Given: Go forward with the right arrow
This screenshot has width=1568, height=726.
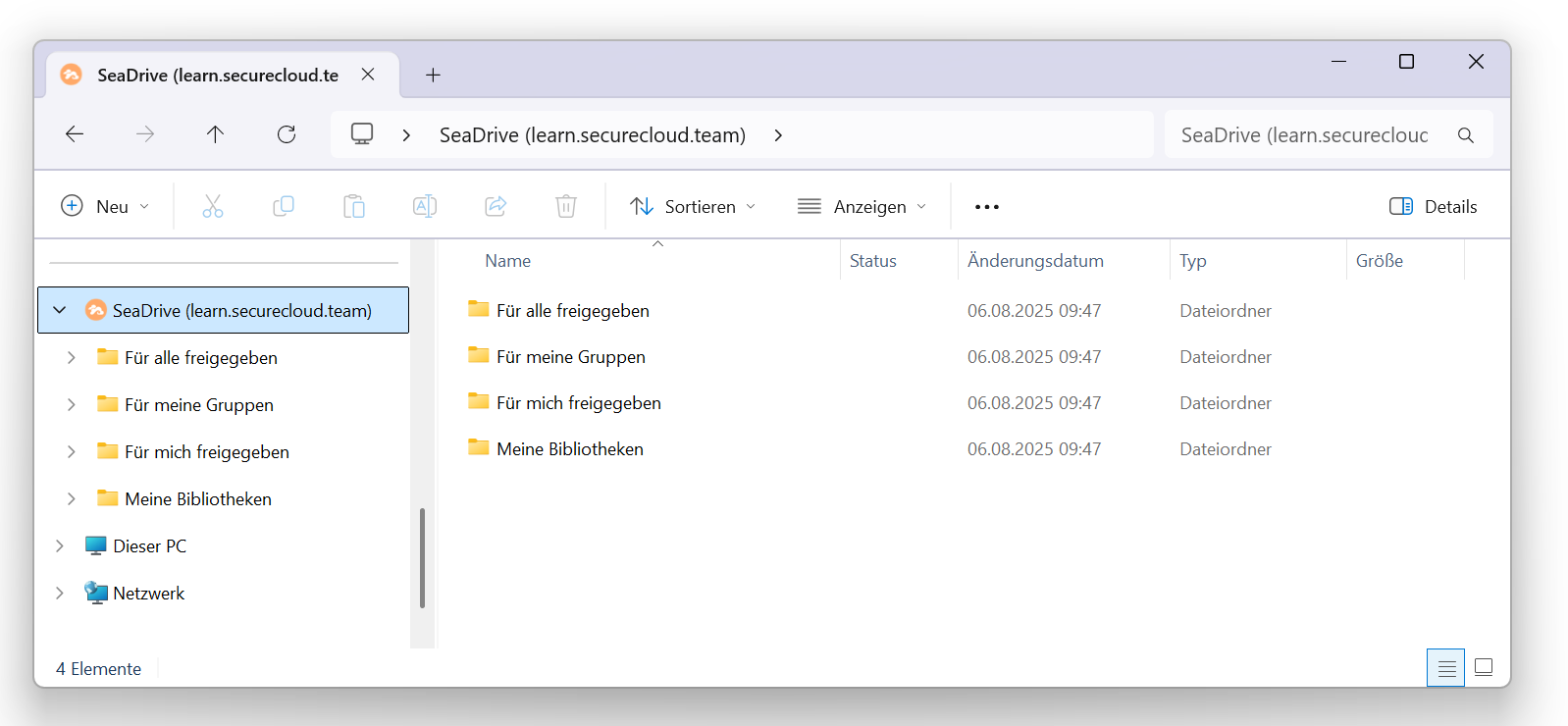Looking at the screenshot, I should coord(145,134).
